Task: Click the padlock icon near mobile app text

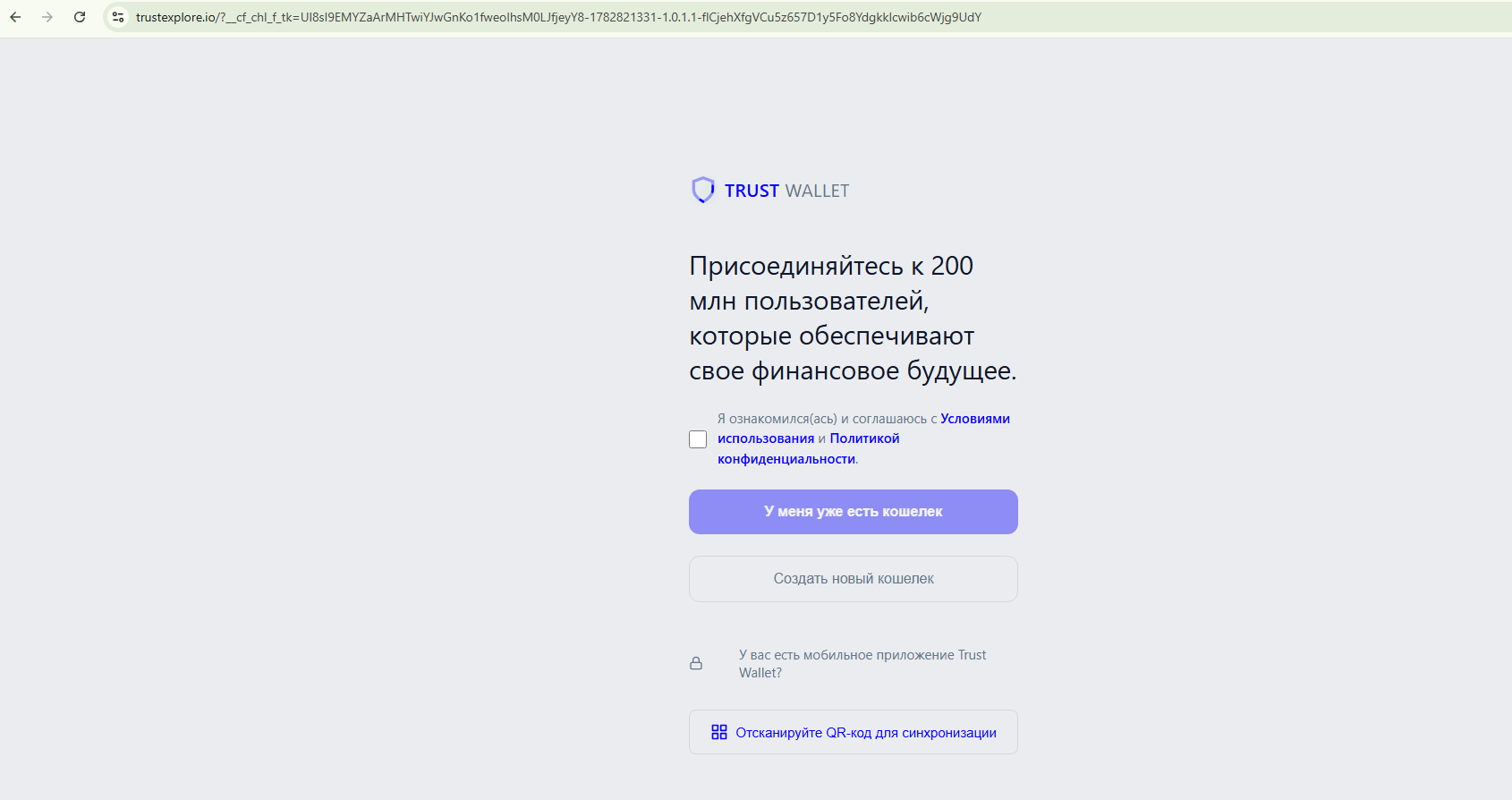Action: click(696, 663)
